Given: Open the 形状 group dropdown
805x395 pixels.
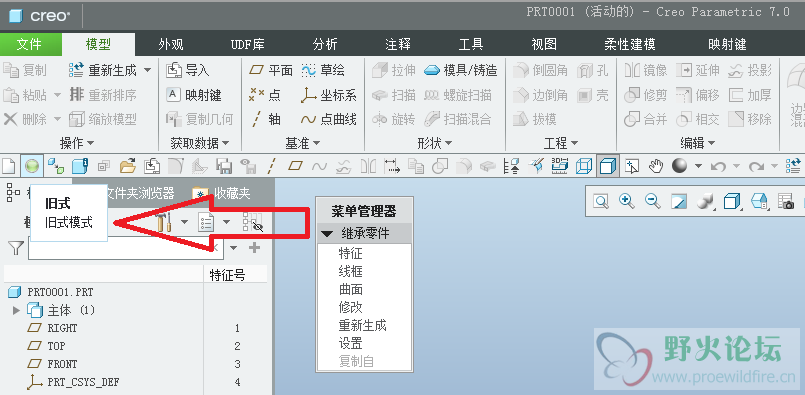Looking at the screenshot, I should [435, 143].
